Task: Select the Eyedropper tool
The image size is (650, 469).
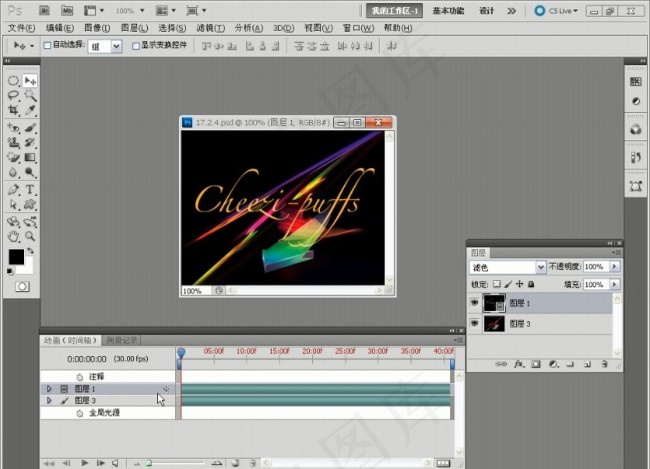Action: pyautogui.click(x=30, y=110)
